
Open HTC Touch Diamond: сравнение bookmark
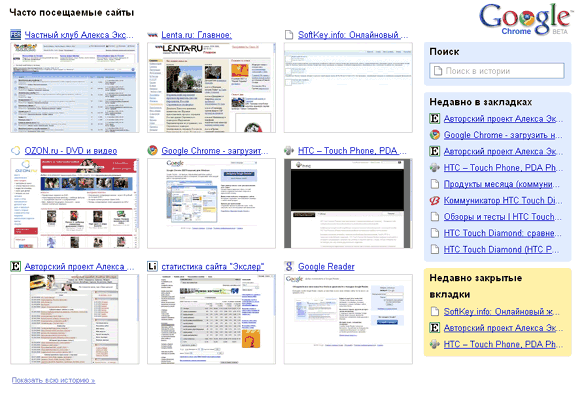(503, 233)
